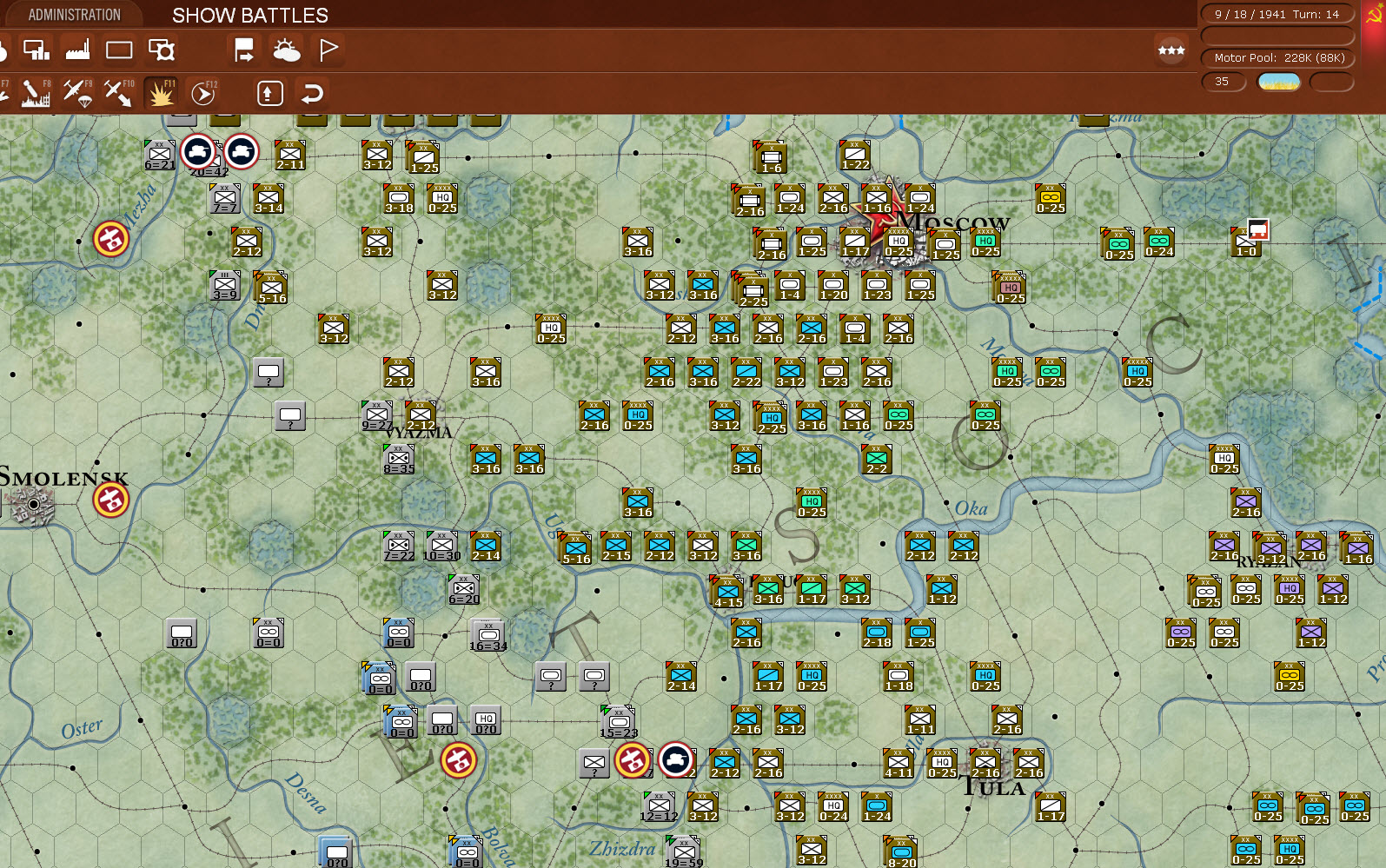Select the Soviet 1-18 counter
The image size is (1386, 868).
tap(899, 677)
